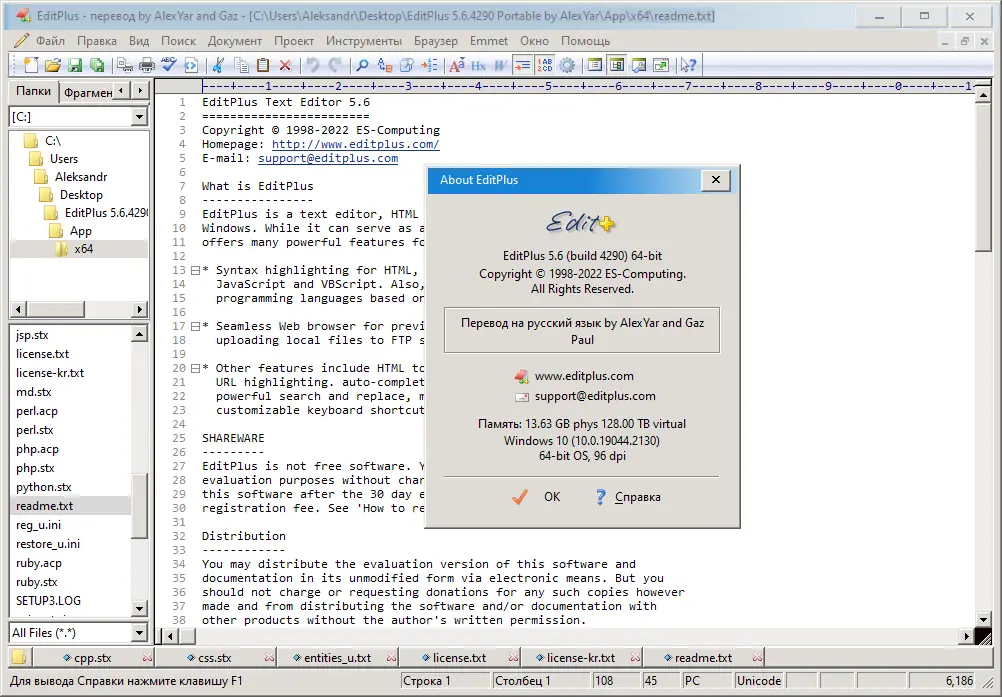Open the [C:] drive dropdown
1002x697 pixels.
pos(140,117)
